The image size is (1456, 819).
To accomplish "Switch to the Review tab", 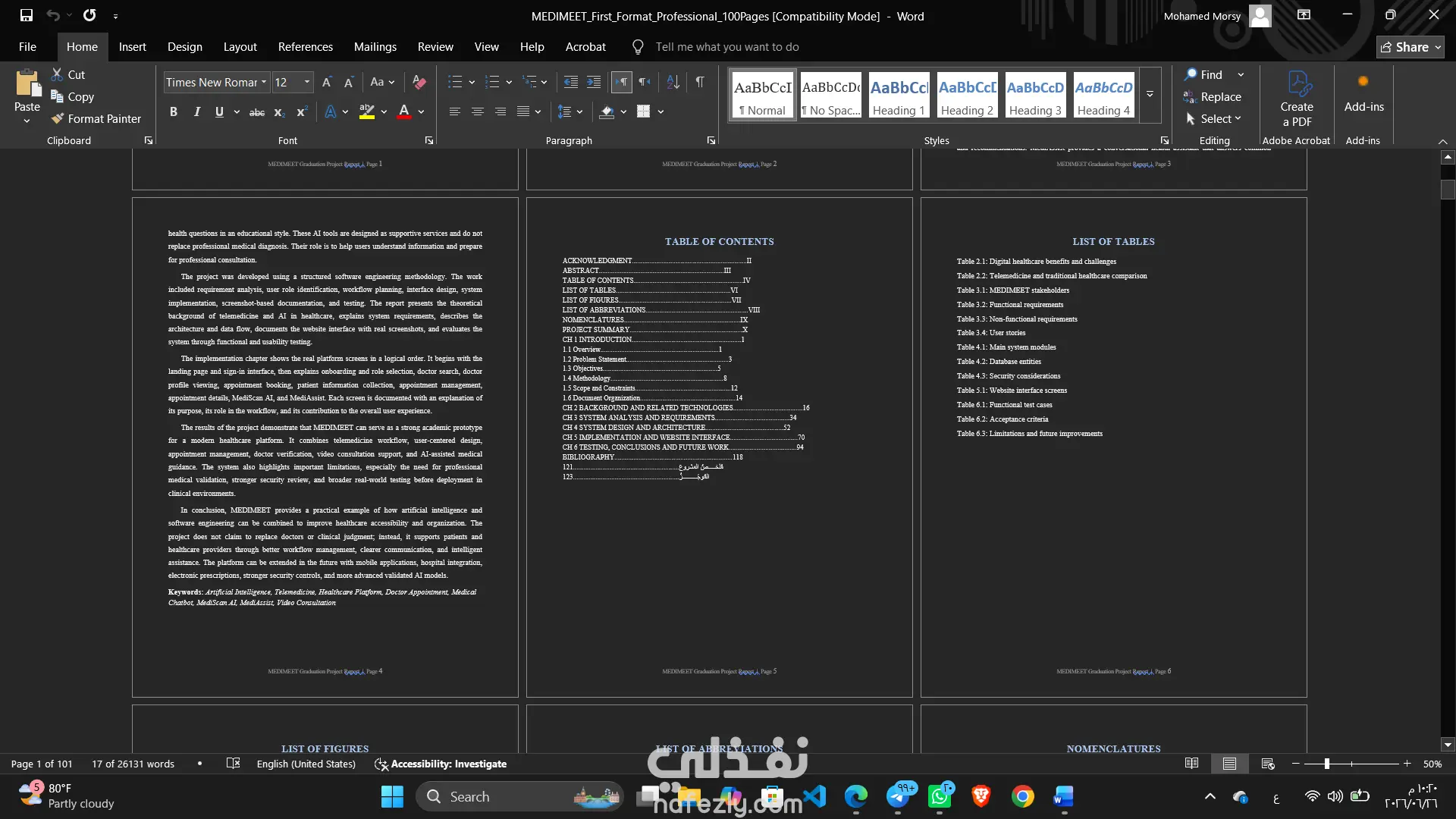I will point(435,47).
